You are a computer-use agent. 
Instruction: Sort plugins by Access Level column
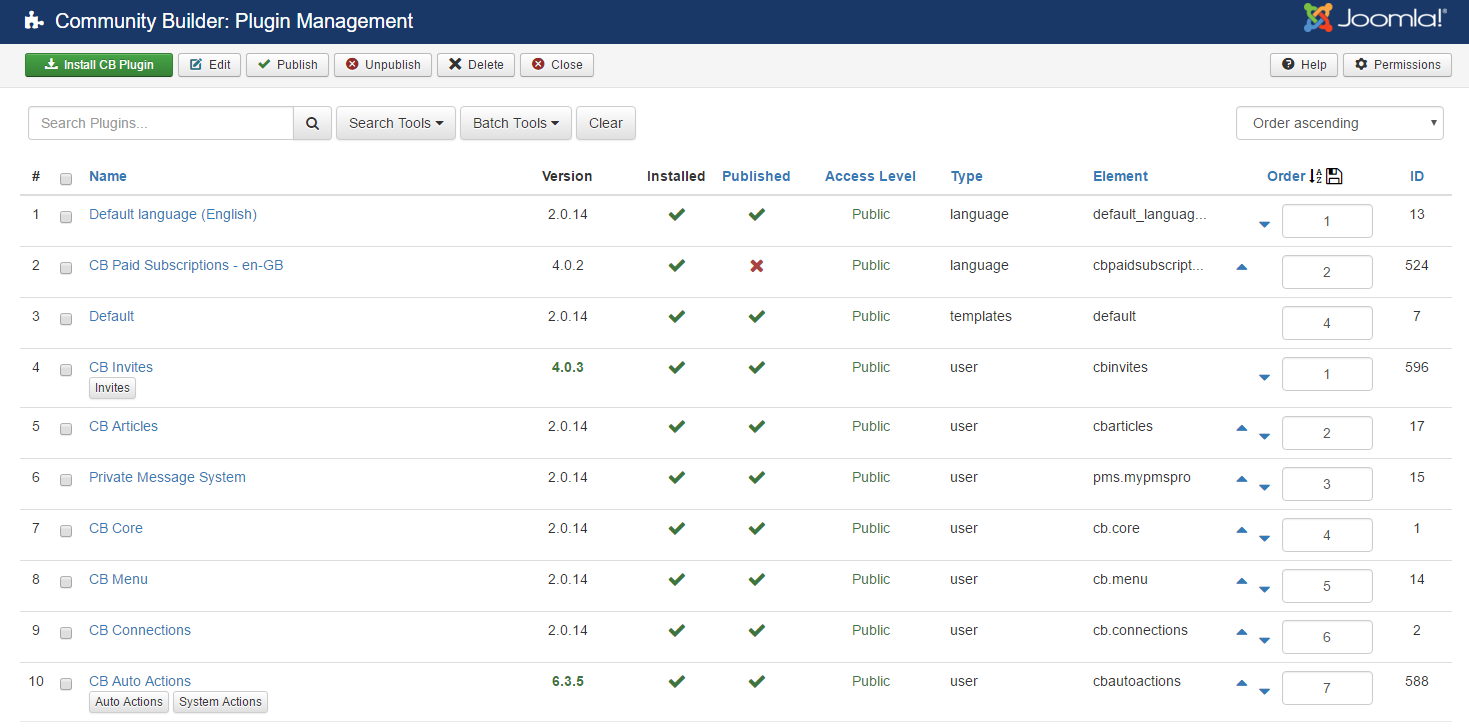(870, 176)
